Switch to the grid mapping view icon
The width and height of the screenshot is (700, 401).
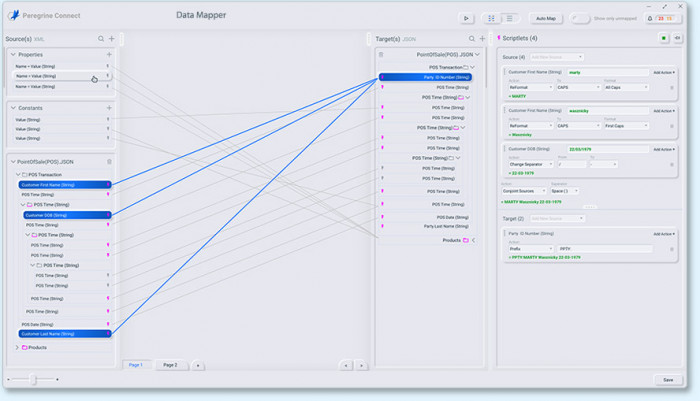coord(491,18)
